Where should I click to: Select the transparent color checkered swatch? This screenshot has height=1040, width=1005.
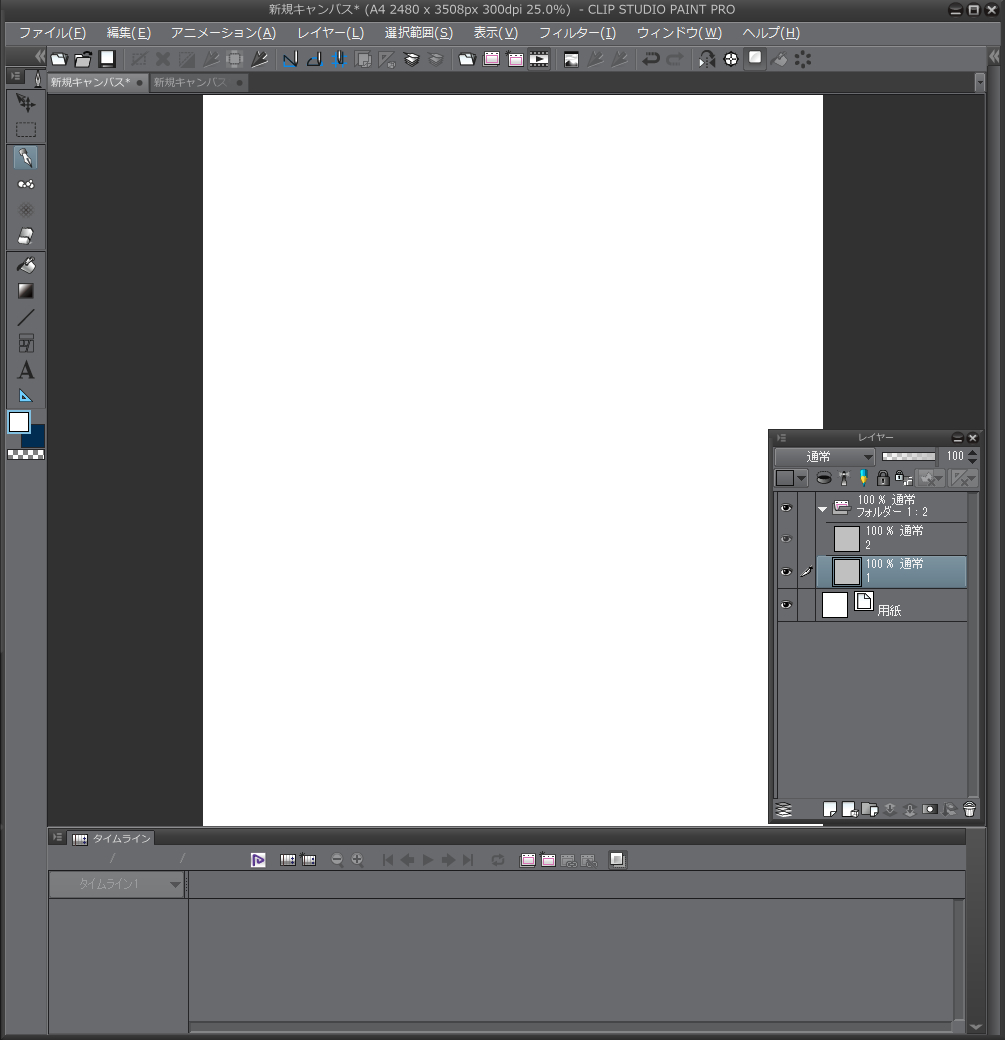tap(26, 454)
